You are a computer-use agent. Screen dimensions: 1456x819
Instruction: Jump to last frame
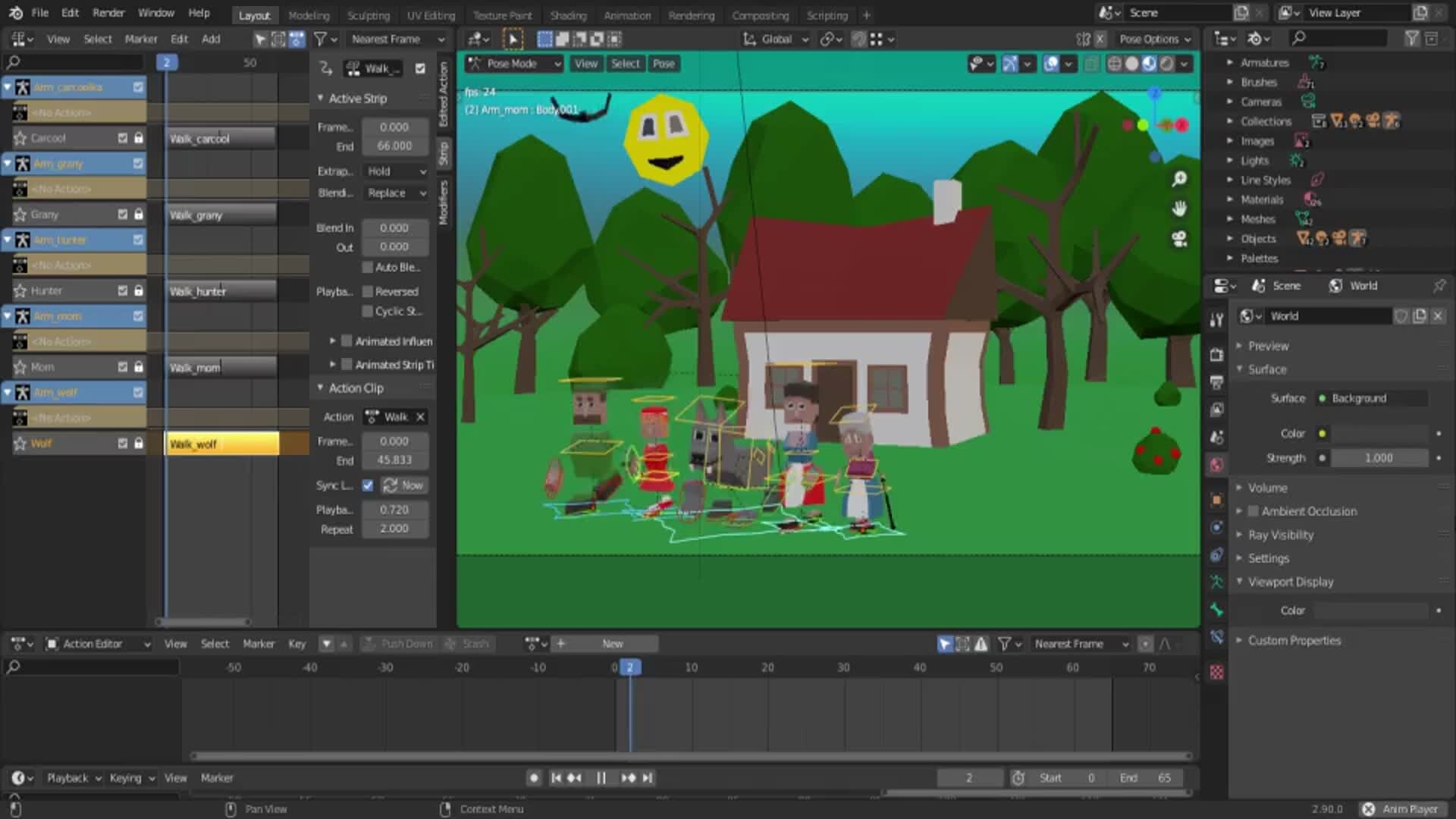(x=647, y=778)
